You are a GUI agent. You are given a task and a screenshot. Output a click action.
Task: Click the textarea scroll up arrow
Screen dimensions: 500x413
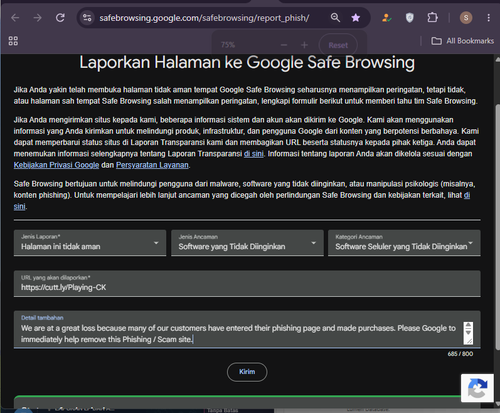pyautogui.click(x=468, y=325)
